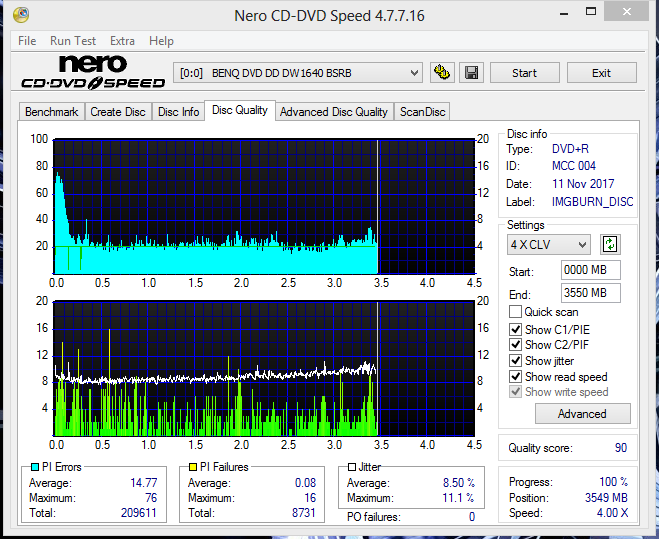
Task: Switch to the Disc Info tab
Action: [178, 112]
